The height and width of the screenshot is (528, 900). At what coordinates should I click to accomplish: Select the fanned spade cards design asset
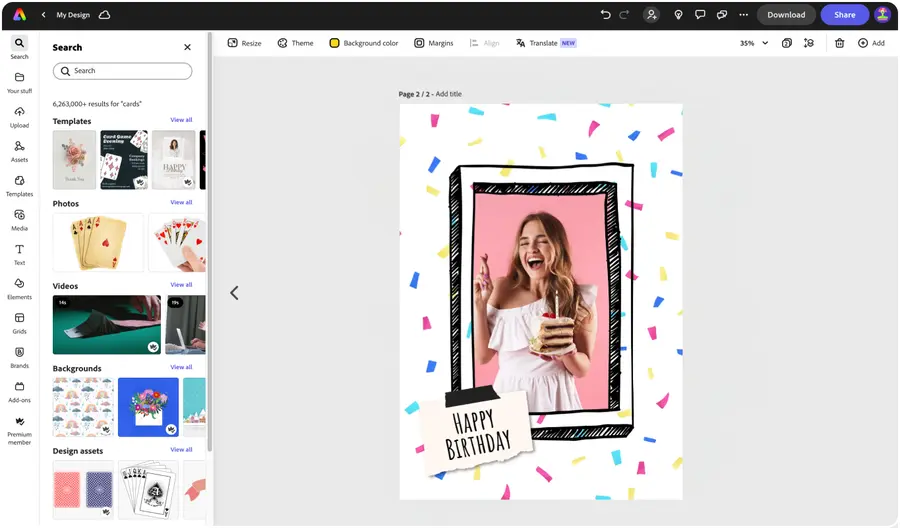click(x=149, y=489)
